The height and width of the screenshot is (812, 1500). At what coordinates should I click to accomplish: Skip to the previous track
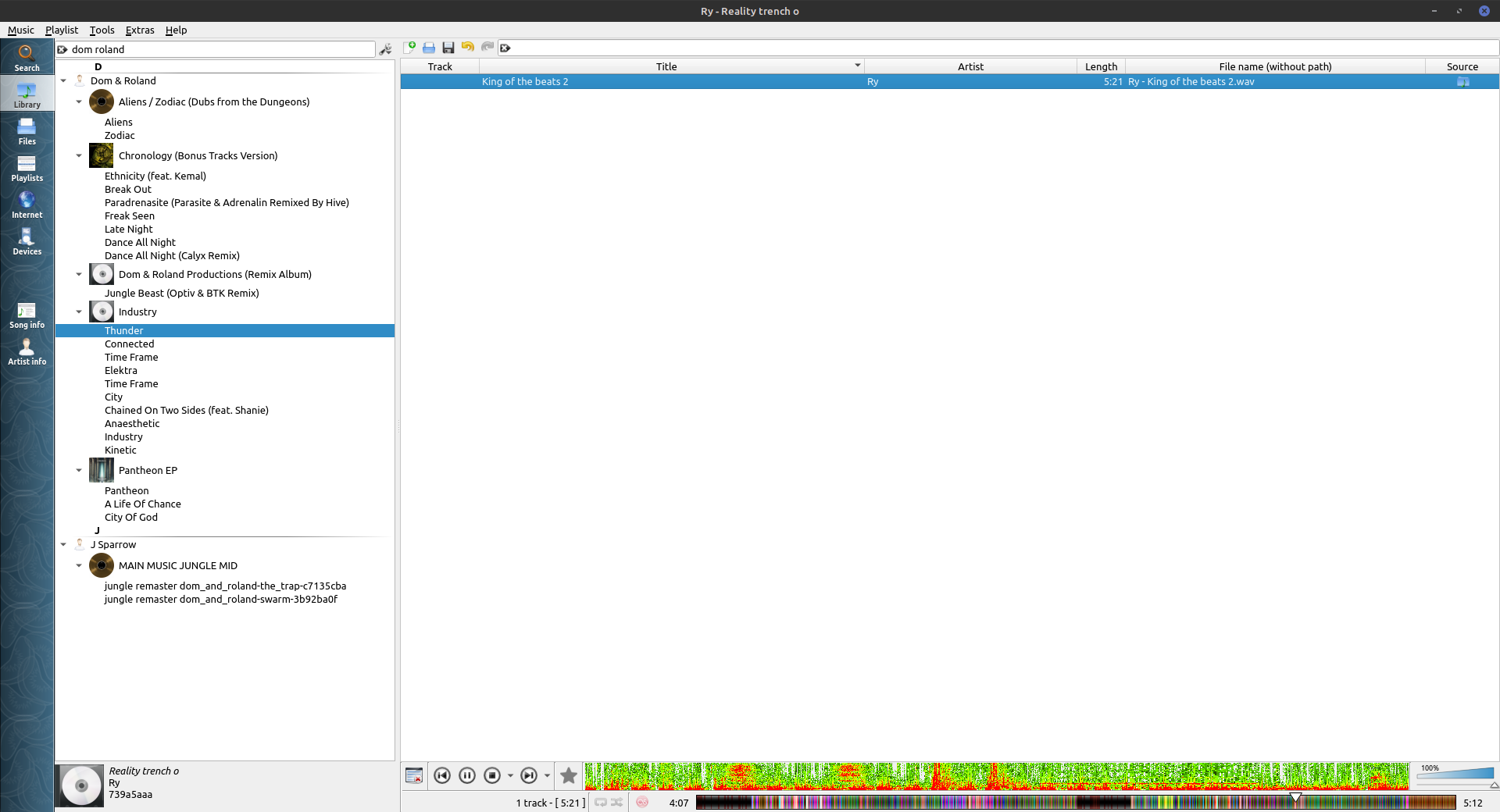[x=442, y=775]
